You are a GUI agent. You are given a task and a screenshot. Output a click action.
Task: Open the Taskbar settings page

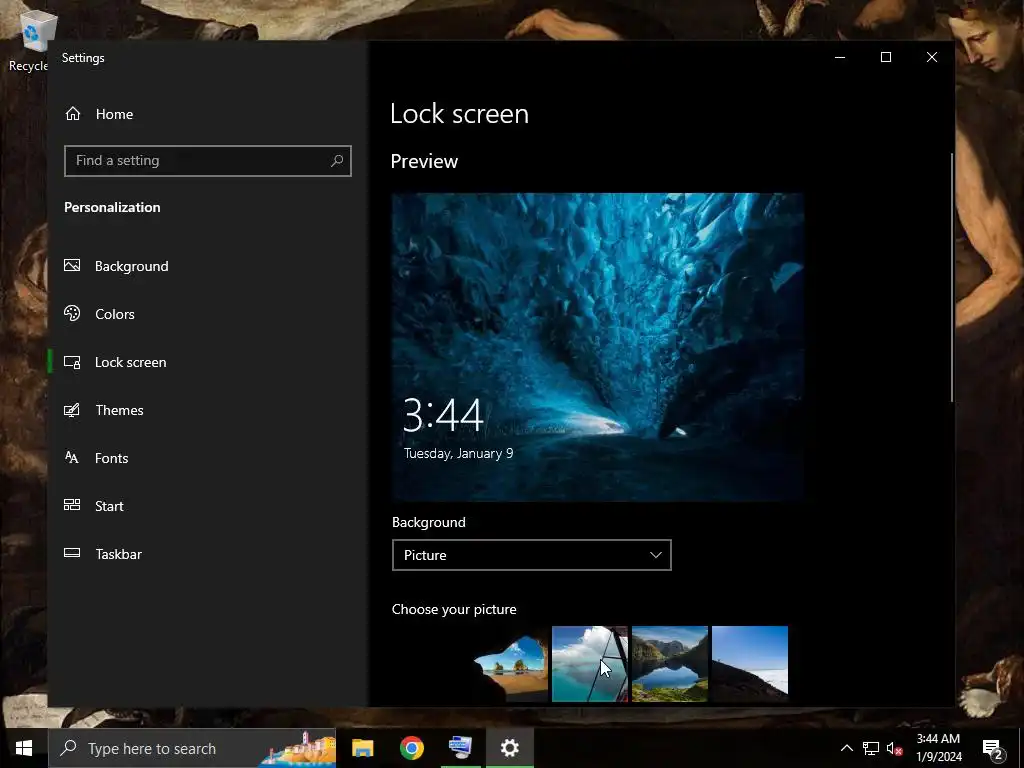(x=208, y=554)
